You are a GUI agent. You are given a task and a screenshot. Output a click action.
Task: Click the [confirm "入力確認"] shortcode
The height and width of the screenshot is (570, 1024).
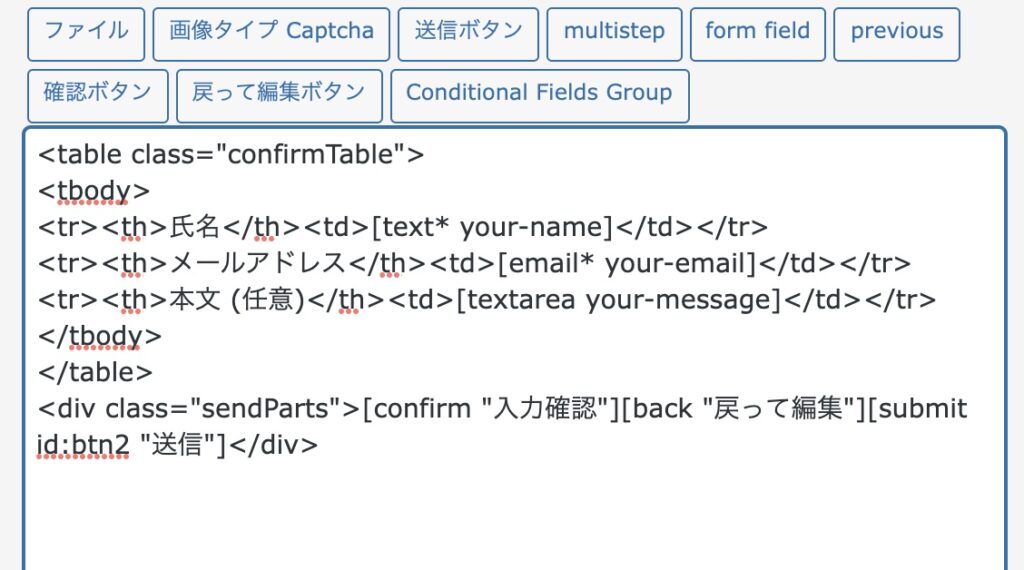[x=491, y=409]
